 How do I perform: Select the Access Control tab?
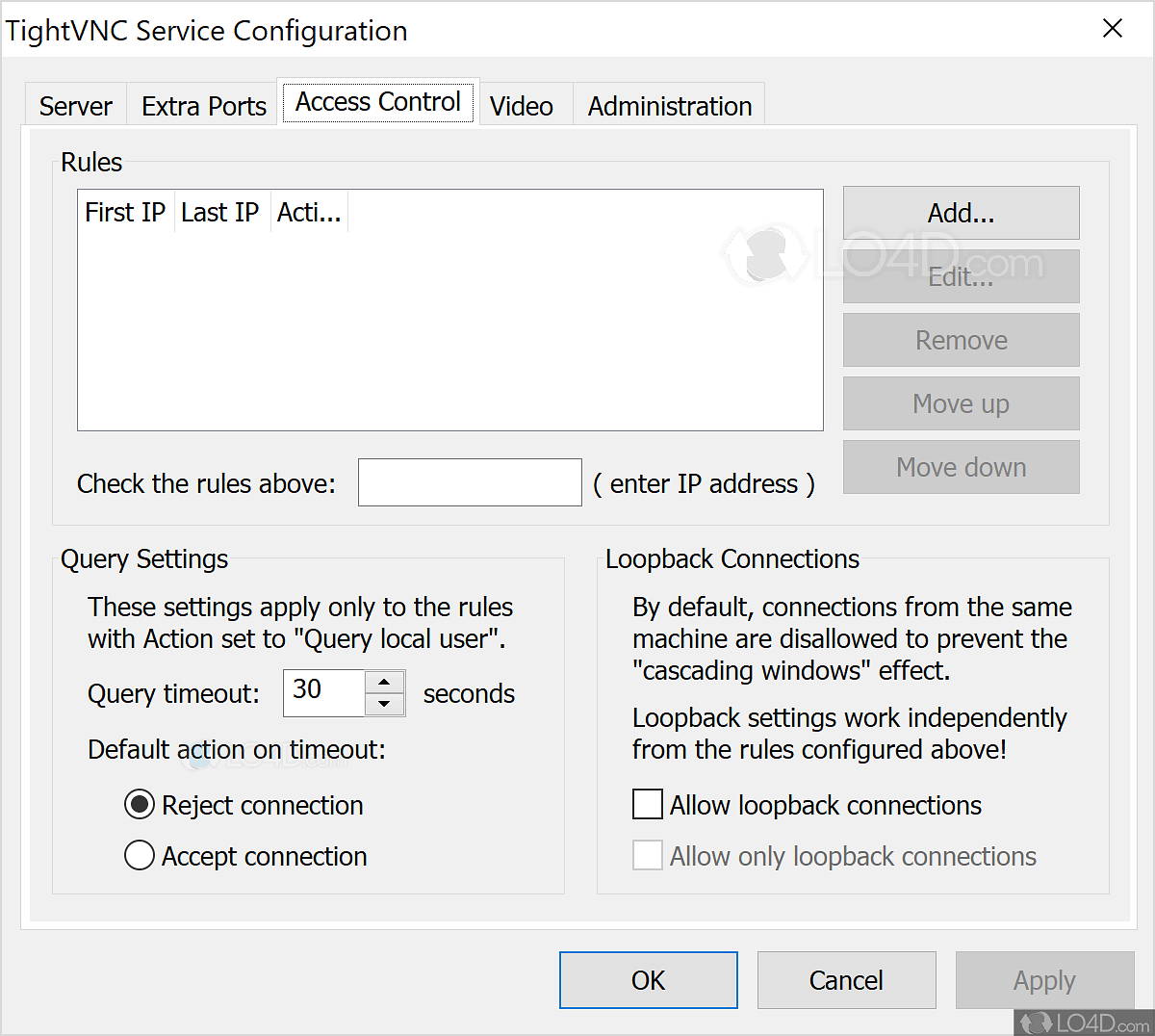pyautogui.click(x=377, y=102)
